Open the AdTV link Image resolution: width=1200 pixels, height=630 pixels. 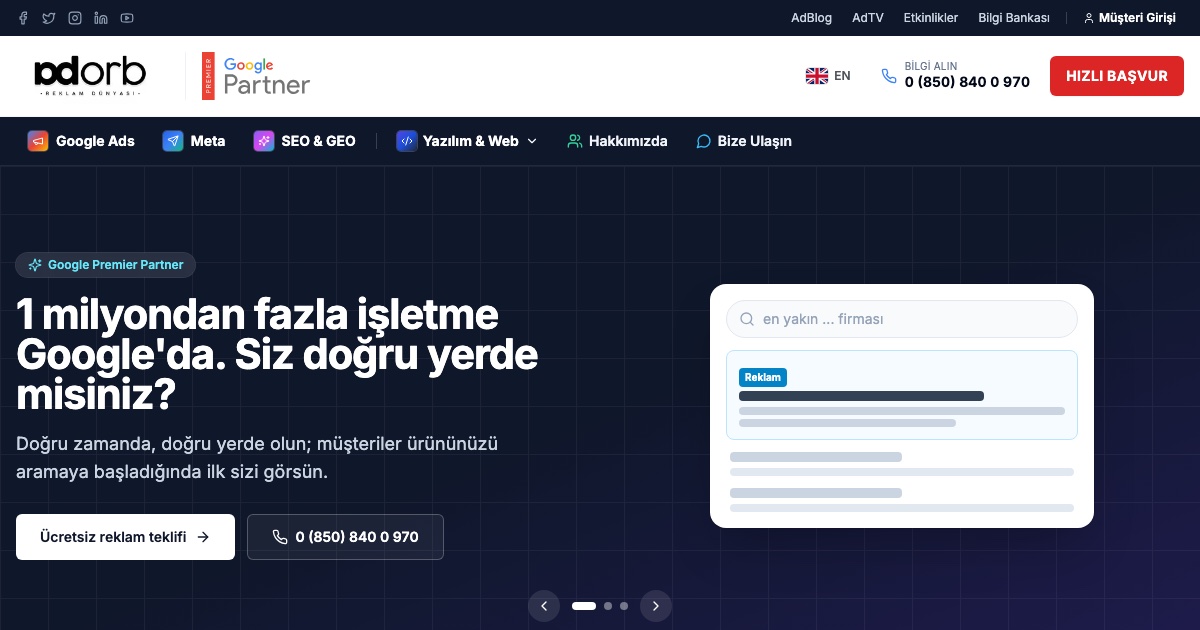tap(868, 18)
